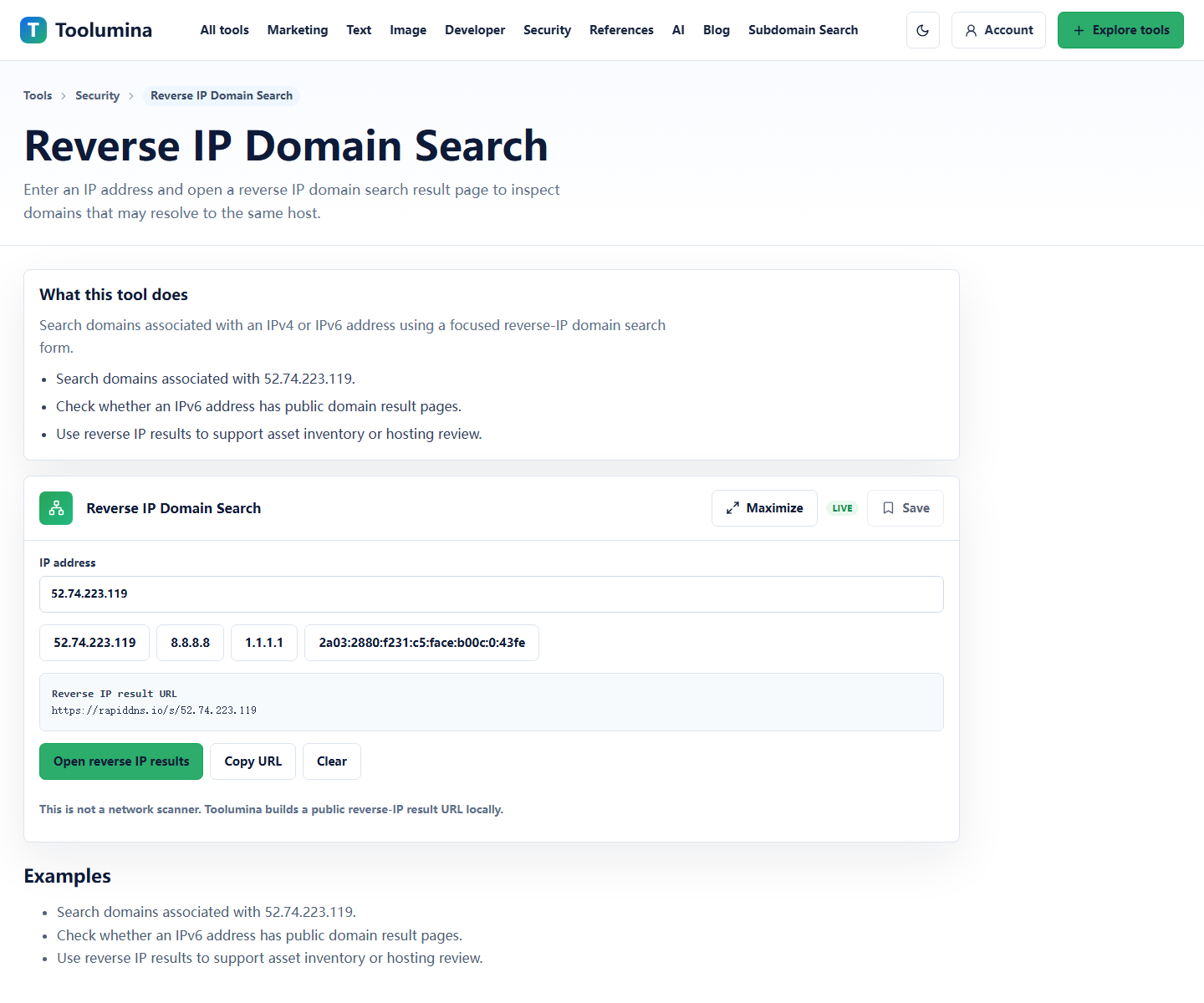Select the 1.1.1.1 sample chip
Image resolution: width=1204 pixels, height=1003 pixels.
(x=264, y=643)
